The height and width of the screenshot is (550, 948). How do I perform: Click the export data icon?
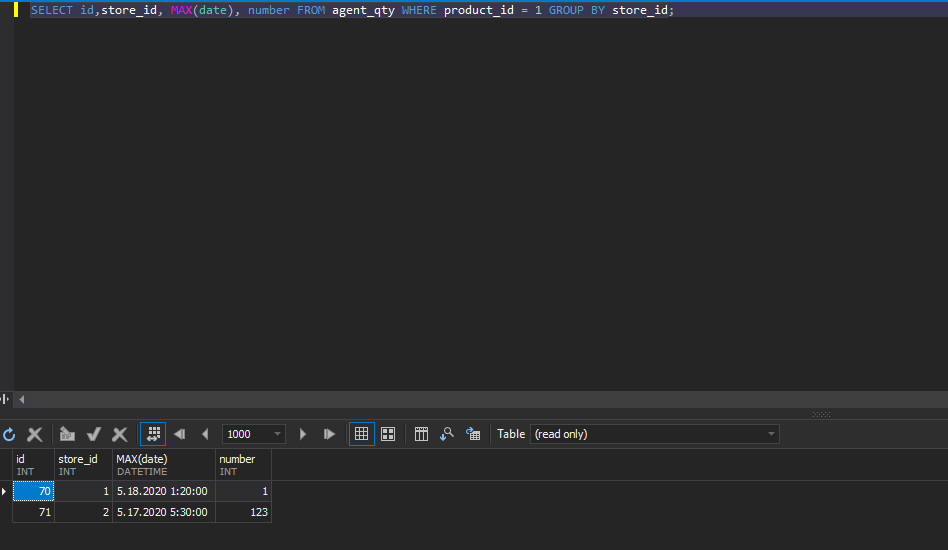[473, 434]
